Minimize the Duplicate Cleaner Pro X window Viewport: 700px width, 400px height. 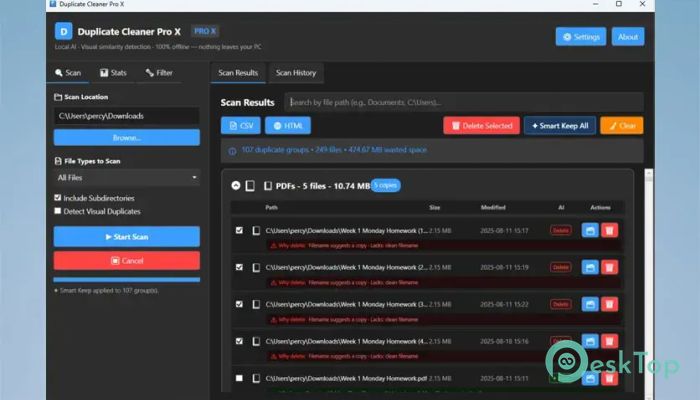pyautogui.click(x=596, y=4)
